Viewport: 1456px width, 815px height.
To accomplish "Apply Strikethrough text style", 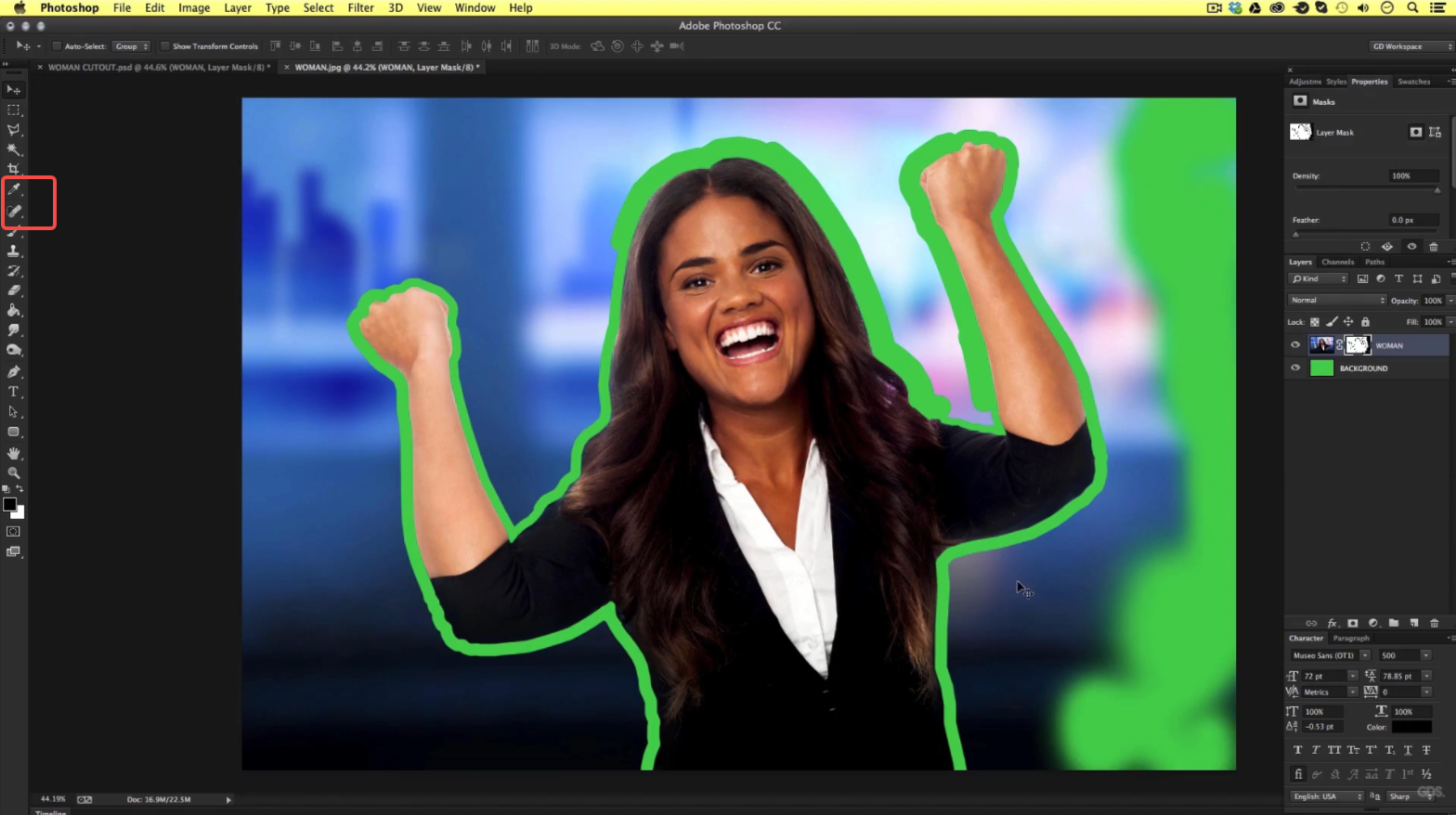I will 1426,750.
